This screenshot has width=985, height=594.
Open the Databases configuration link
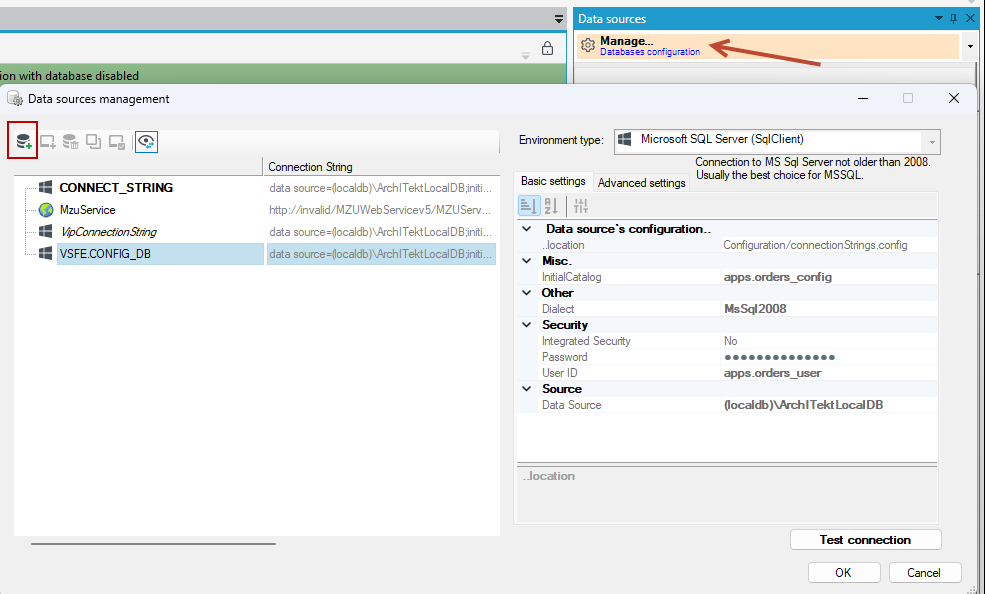coord(650,52)
